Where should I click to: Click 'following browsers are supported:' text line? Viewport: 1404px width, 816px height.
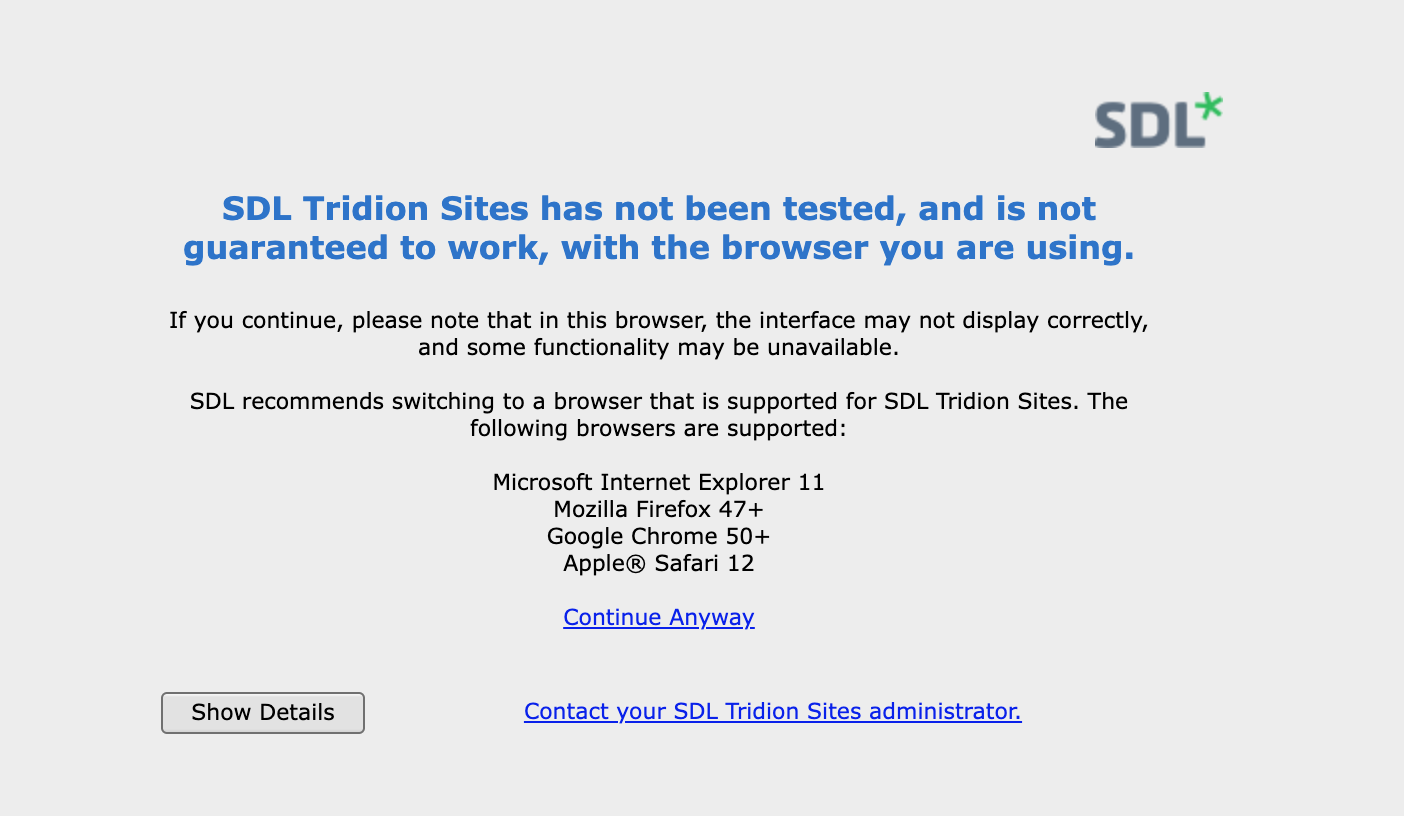(659, 429)
